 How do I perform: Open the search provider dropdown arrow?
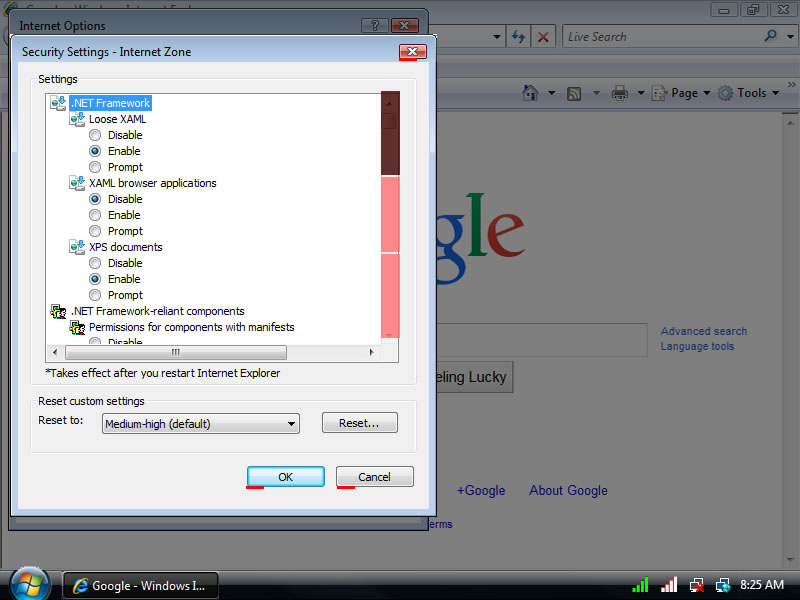click(787, 37)
